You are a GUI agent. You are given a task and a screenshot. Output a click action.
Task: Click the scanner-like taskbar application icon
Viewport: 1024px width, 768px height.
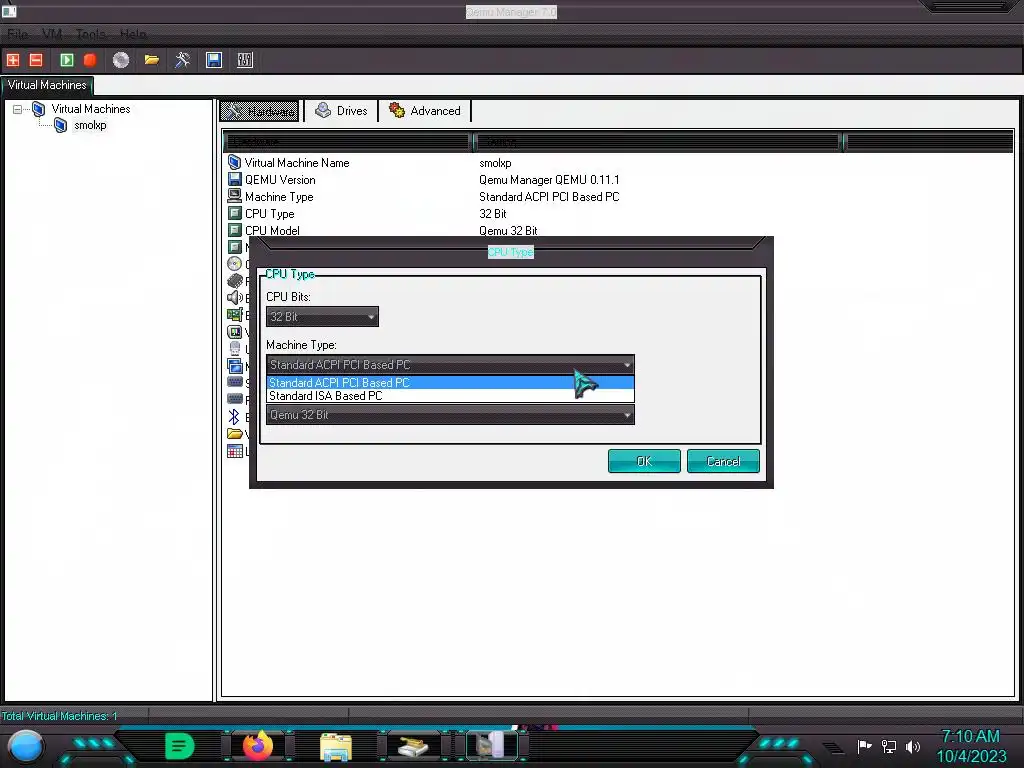click(413, 746)
